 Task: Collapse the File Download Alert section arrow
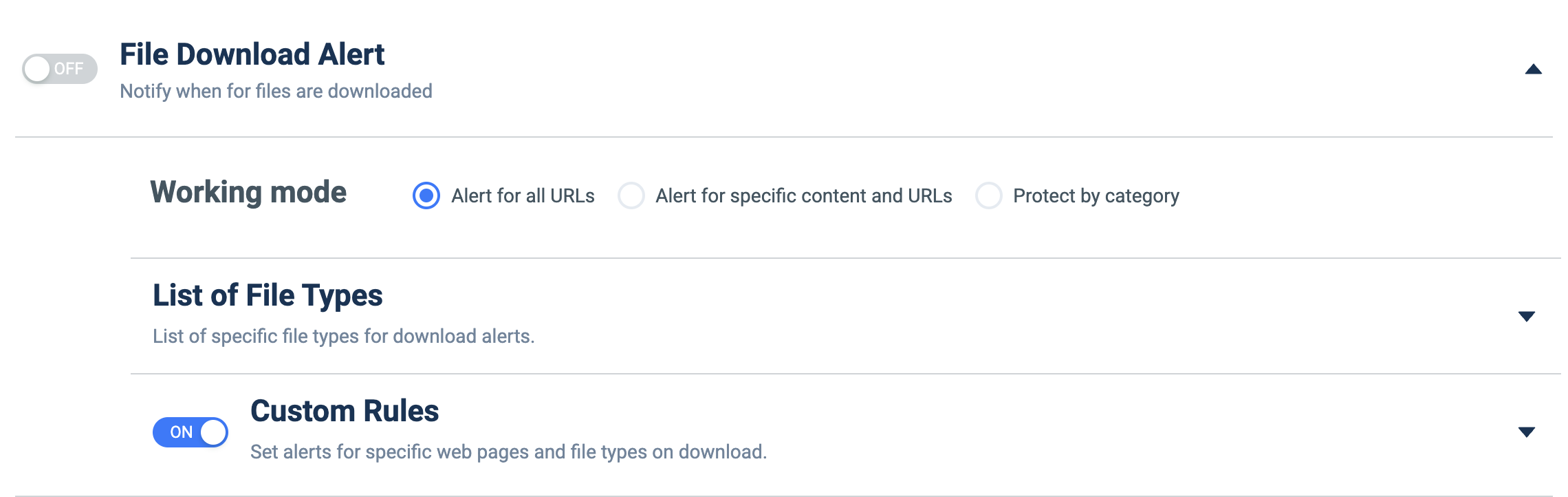tap(1534, 69)
